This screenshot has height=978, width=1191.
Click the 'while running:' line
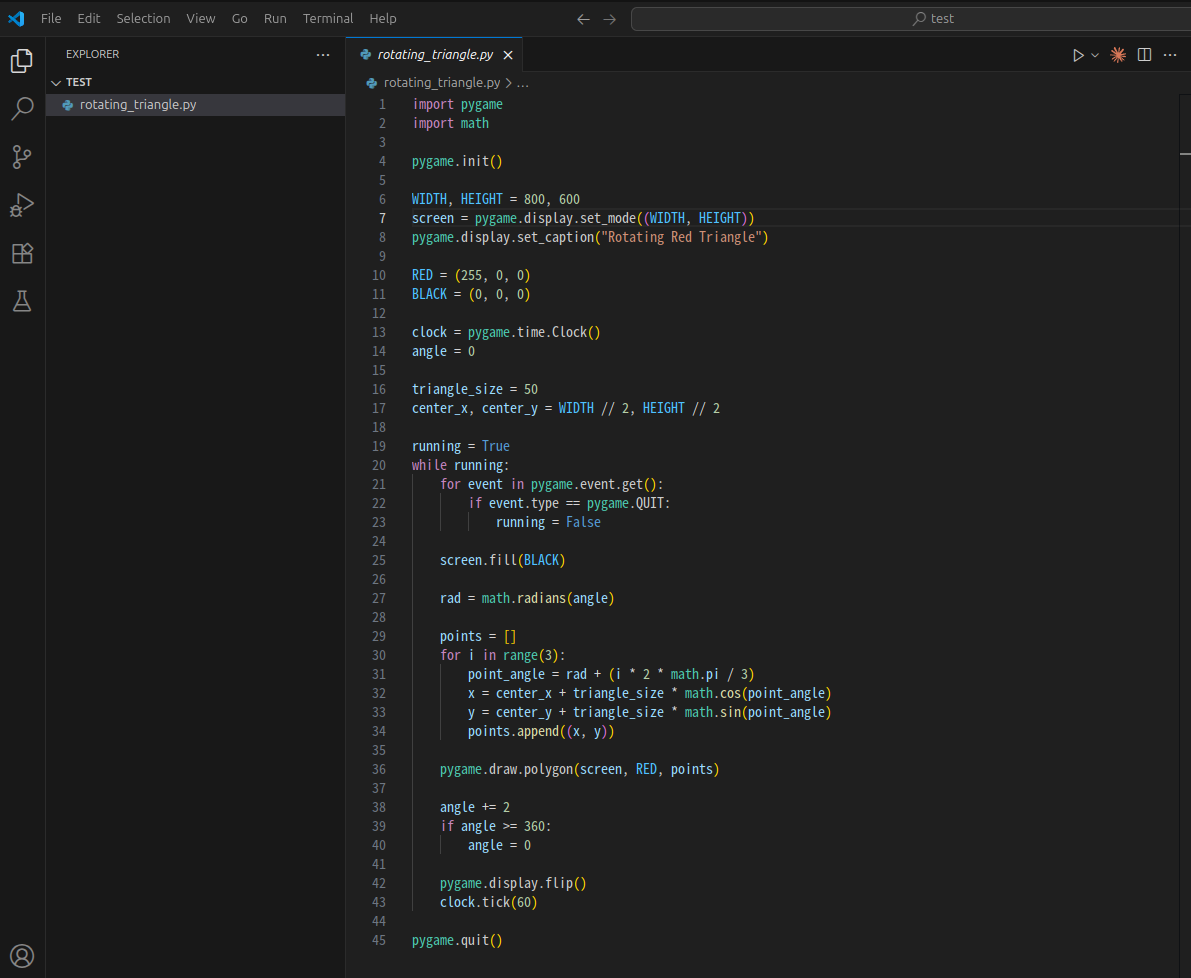point(460,465)
